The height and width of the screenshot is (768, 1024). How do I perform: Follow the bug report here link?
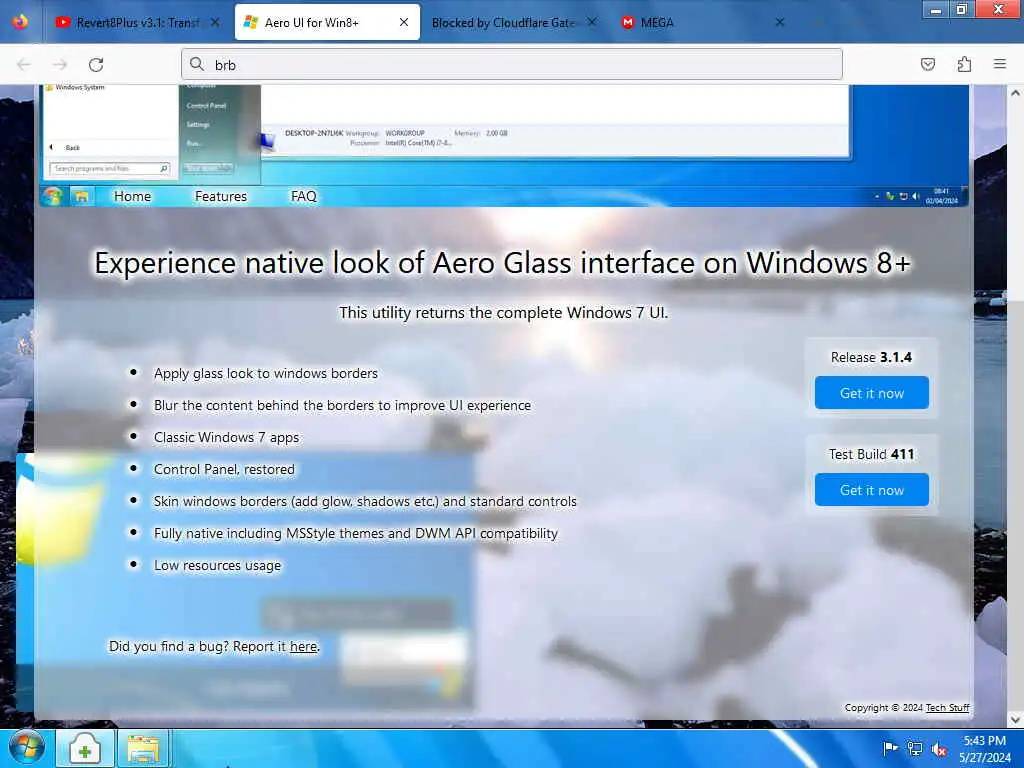tap(303, 646)
